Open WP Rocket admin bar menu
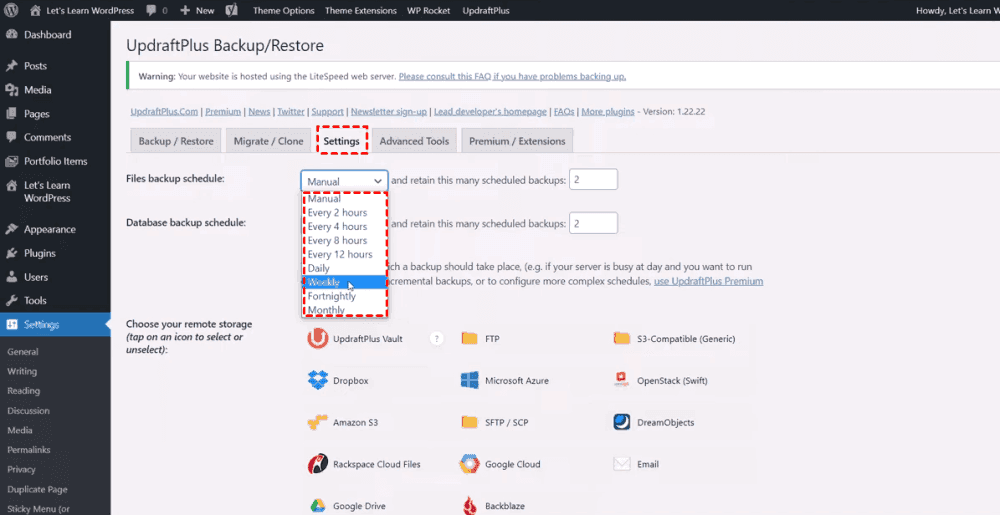This screenshot has width=1000, height=515. 429,11
